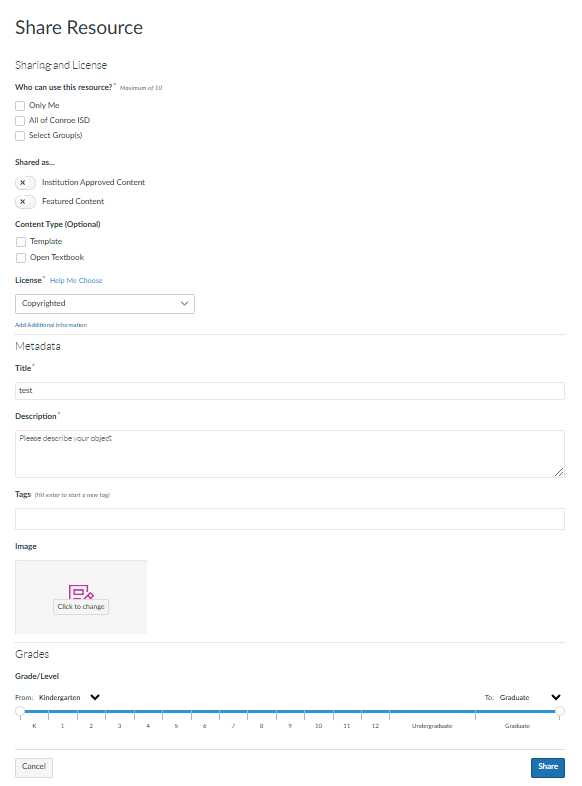This screenshot has height=786, width=582.
Task: Click the description box resize handle
Action: tap(559, 472)
